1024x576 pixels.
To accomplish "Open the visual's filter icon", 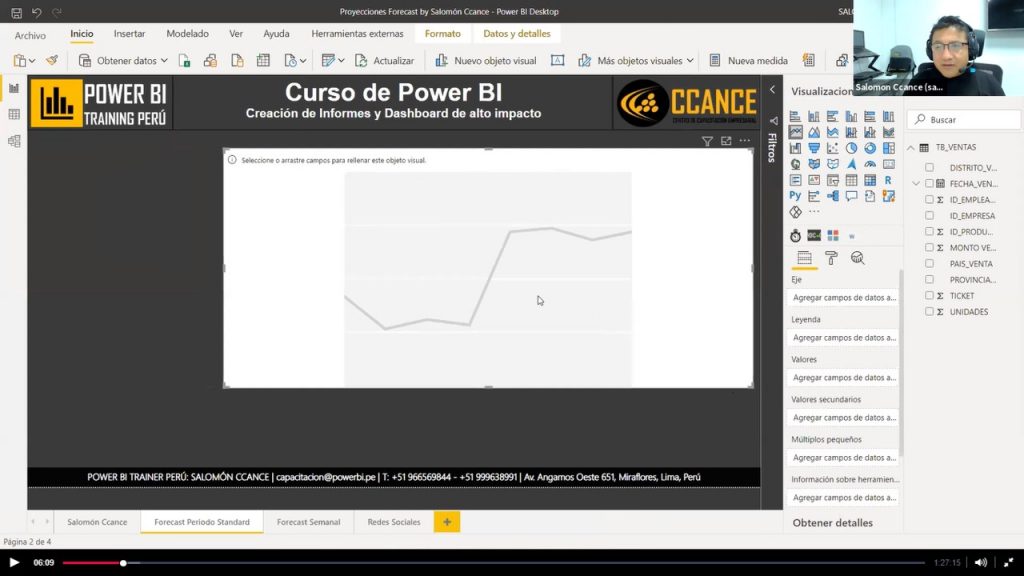I will click(707, 141).
